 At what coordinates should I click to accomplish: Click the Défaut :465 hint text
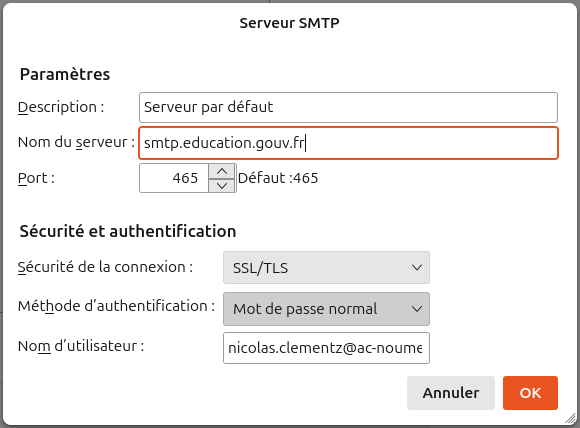278,178
